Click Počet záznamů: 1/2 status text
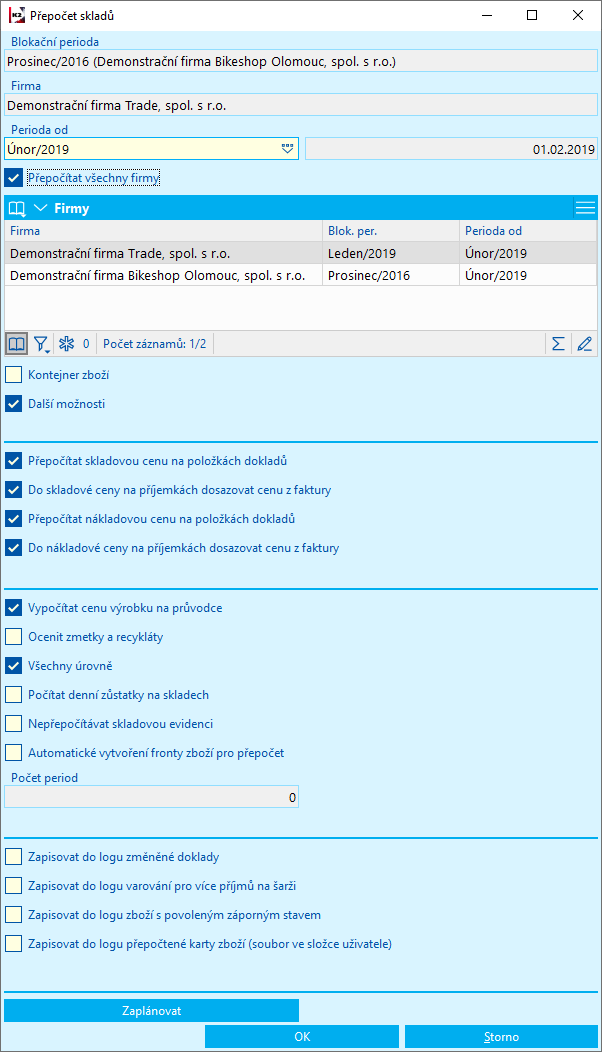 [x=155, y=344]
